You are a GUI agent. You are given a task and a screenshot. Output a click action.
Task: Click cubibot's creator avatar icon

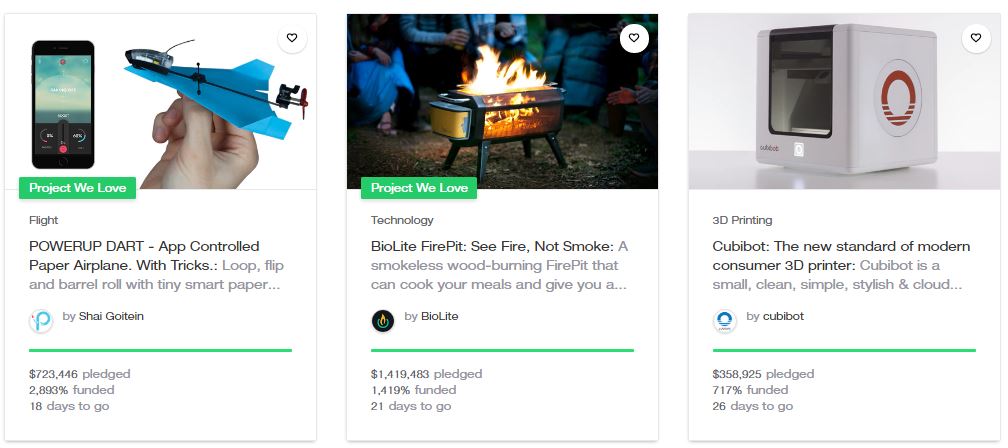(x=725, y=320)
